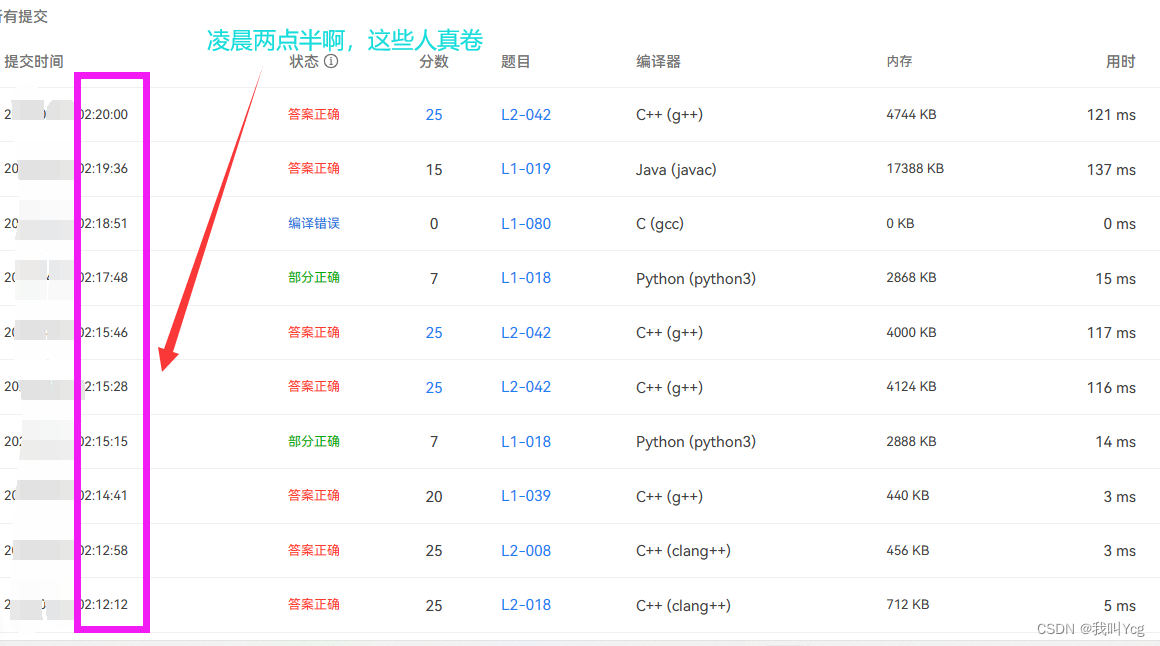
Task: Click the 部分正确 status at 02:15:15
Action: (x=313, y=441)
